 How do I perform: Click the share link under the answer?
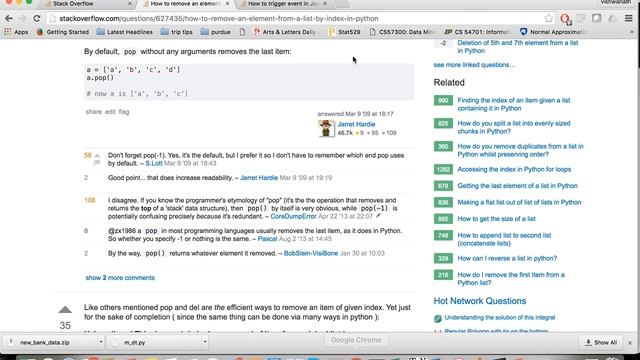93,111
